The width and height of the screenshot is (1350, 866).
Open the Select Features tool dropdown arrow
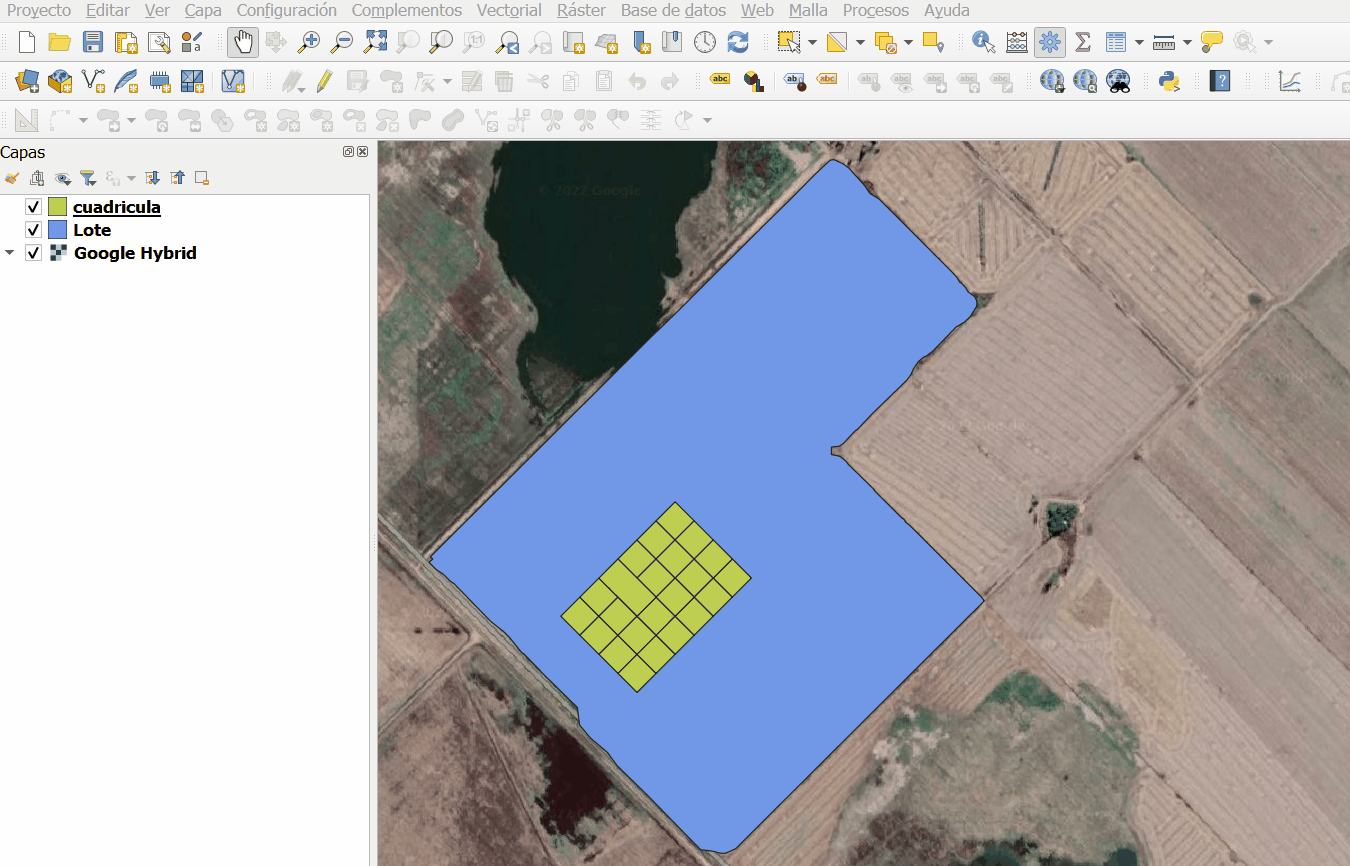pyautogui.click(x=812, y=42)
